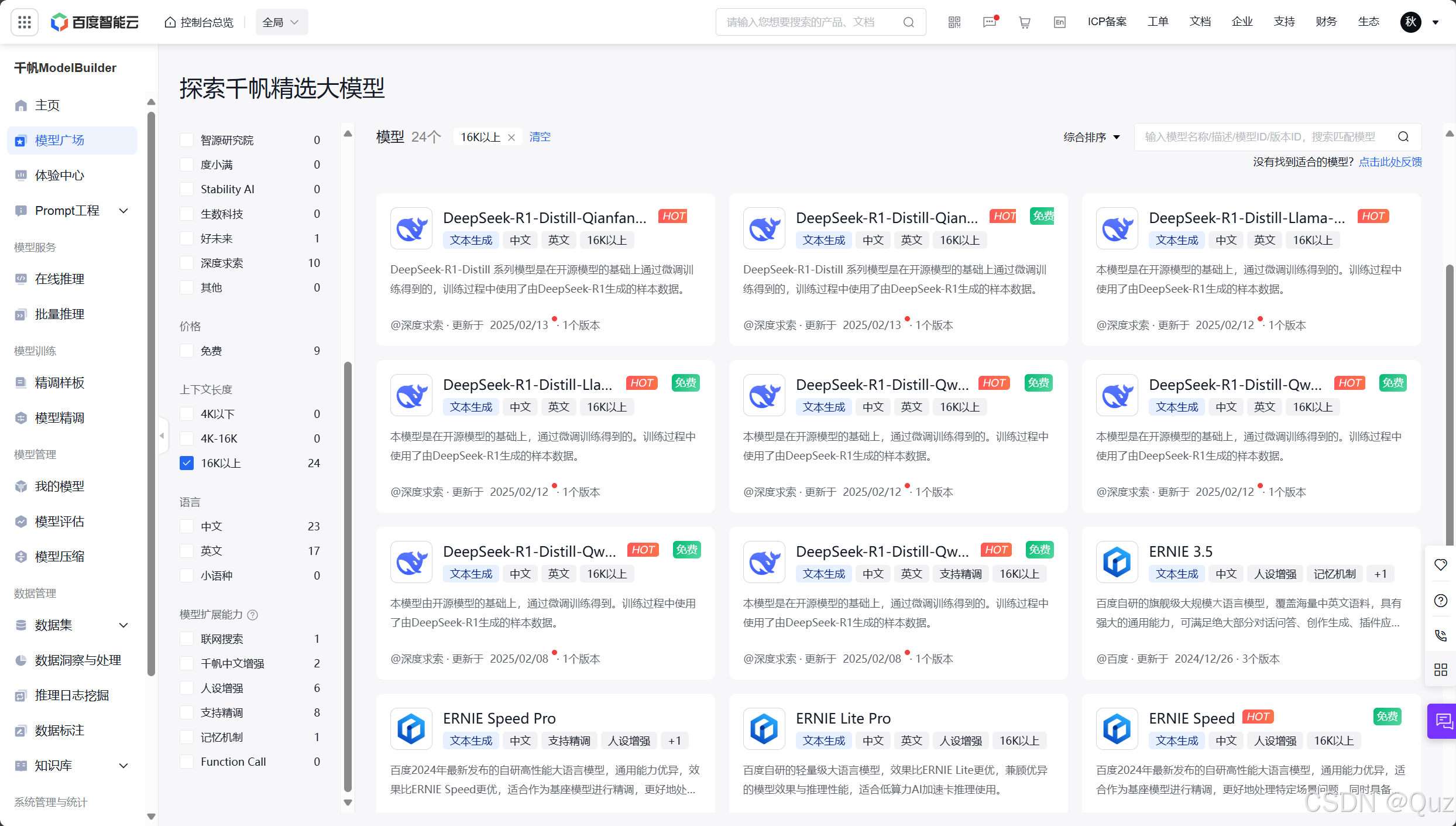Open the favorites heart icon on right
Image resolution: width=1456 pixels, height=826 pixels.
point(1440,565)
